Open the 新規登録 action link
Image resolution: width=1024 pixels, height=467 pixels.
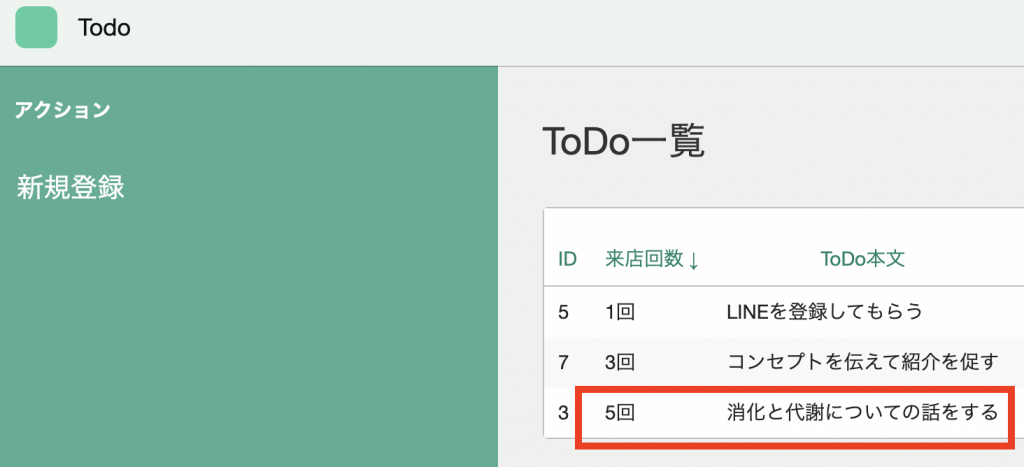click(x=70, y=187)
